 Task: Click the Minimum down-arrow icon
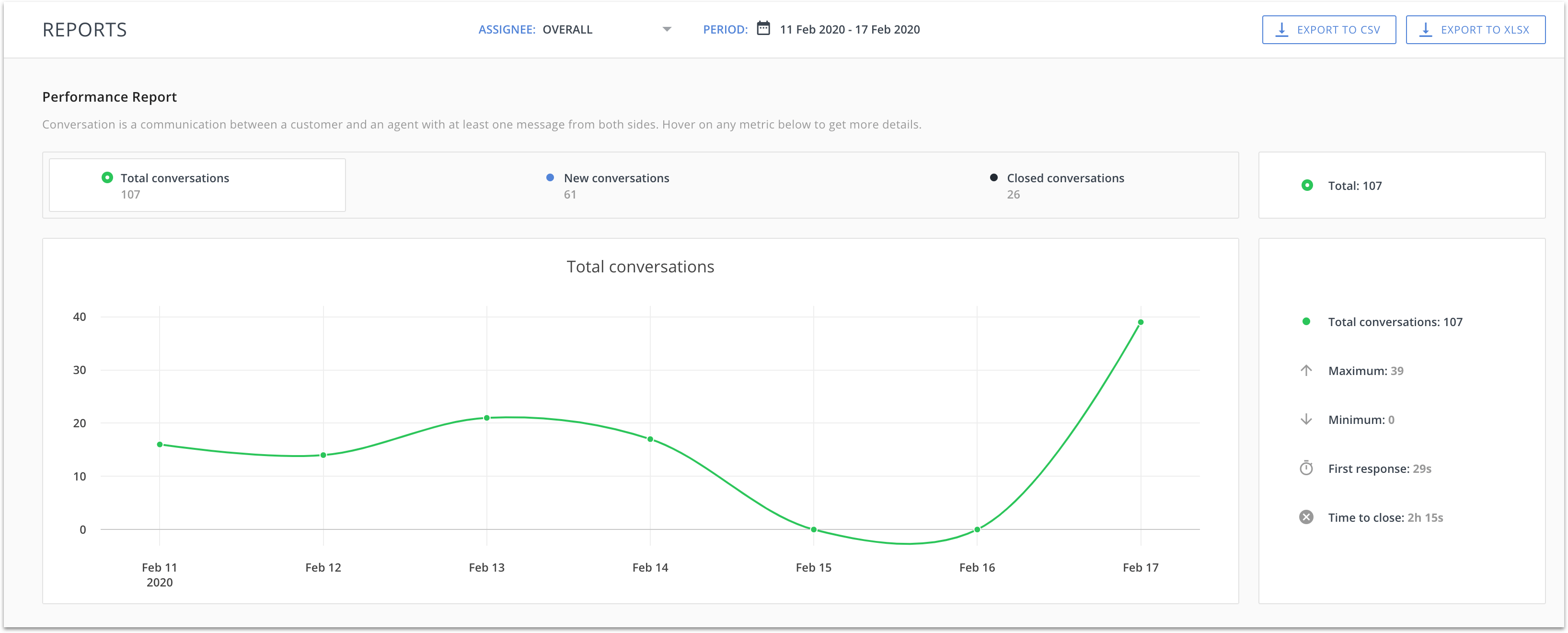click(x=1306, y=419)
